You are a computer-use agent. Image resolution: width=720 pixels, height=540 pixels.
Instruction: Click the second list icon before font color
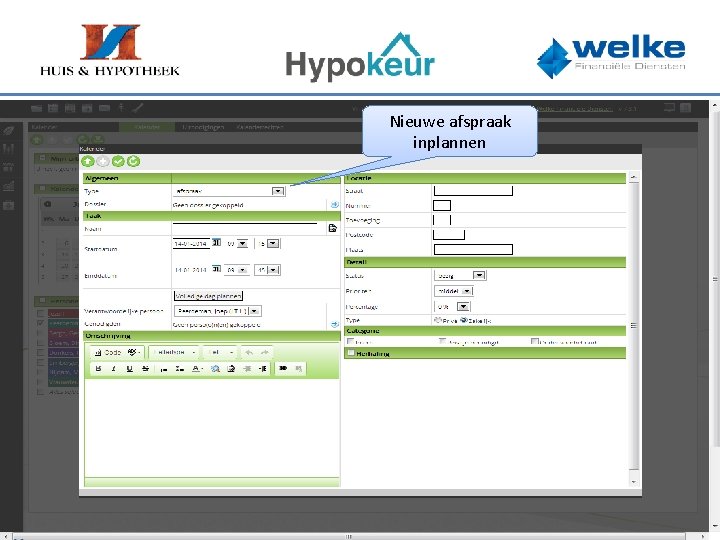tap(180, 368)
